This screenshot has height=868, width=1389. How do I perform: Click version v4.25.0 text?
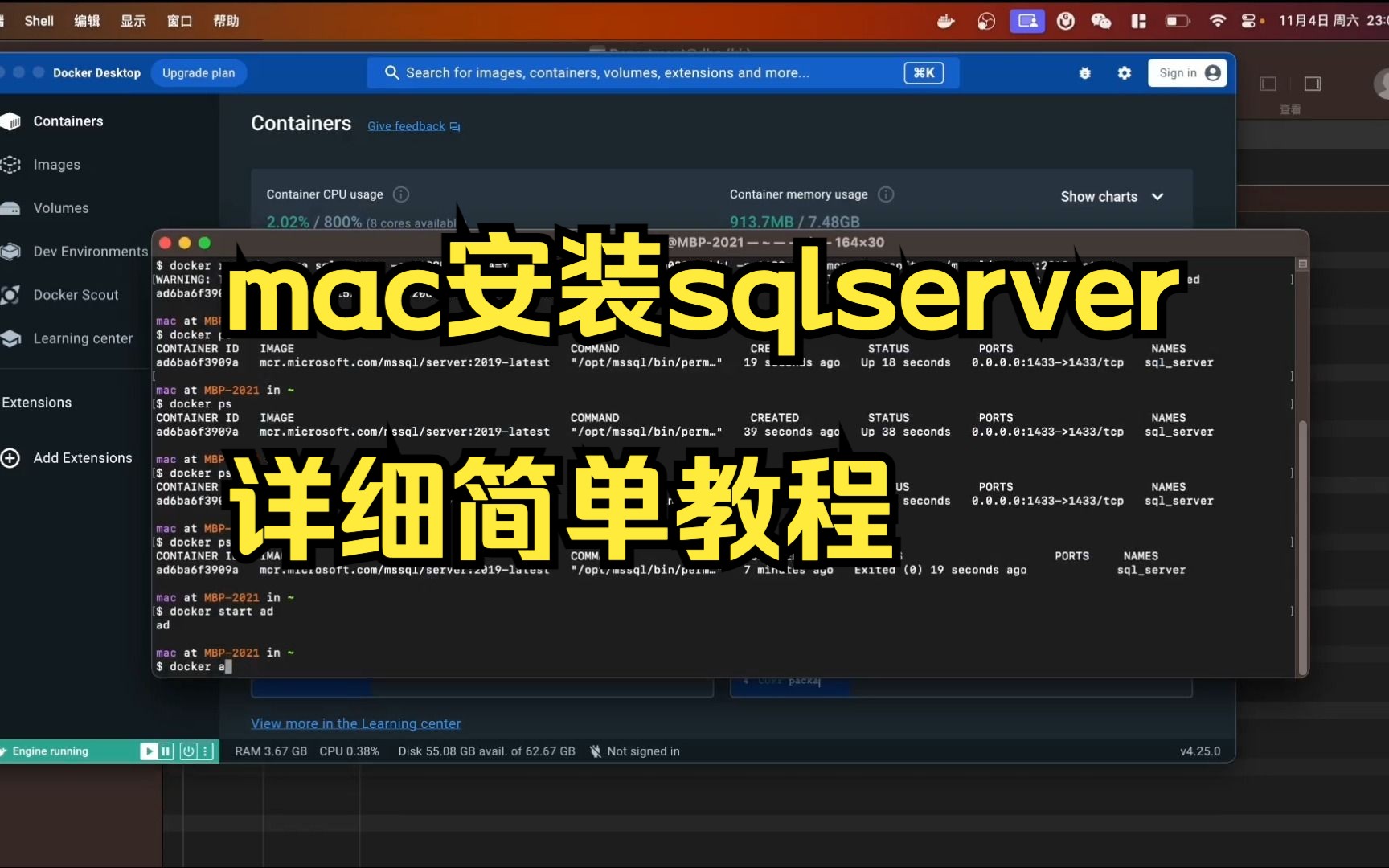tap(1200, 751)
